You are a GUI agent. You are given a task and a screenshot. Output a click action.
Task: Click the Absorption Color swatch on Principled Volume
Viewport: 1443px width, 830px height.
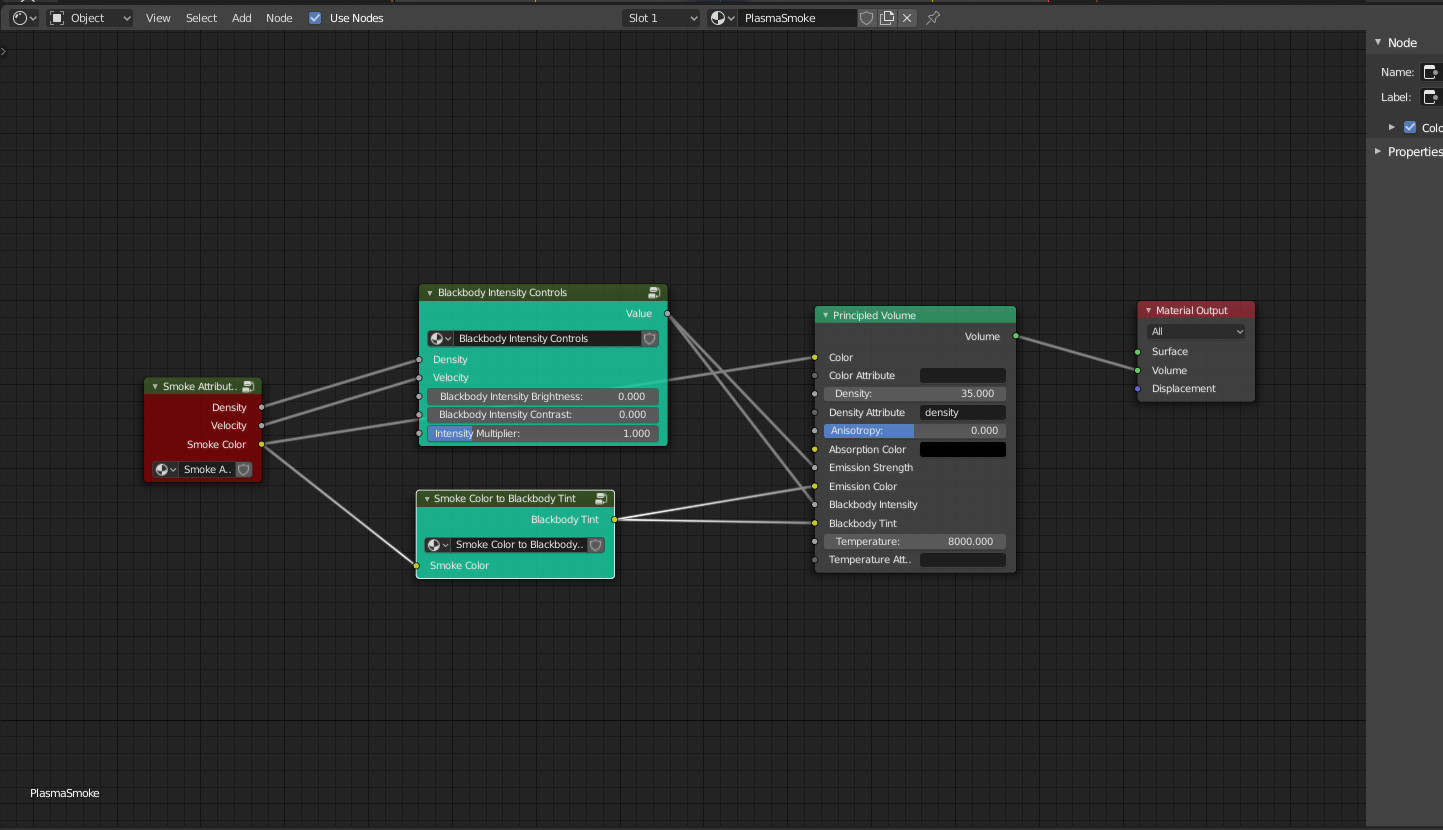(x=962, y=449)
